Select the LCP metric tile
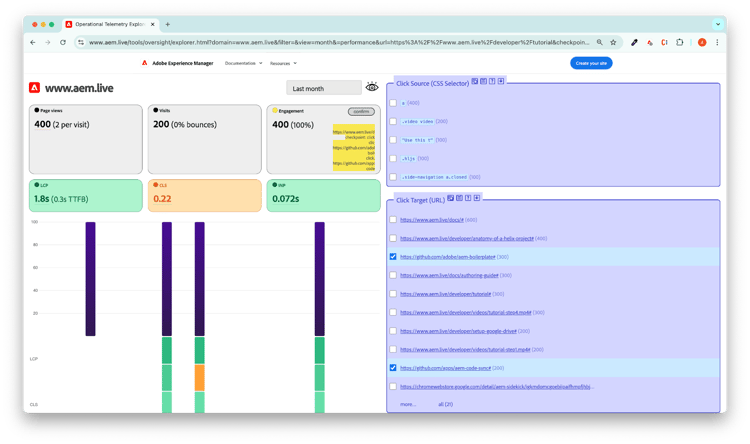Screen dimensions: 750x444 pyautogui.click(x=87, y=195)
